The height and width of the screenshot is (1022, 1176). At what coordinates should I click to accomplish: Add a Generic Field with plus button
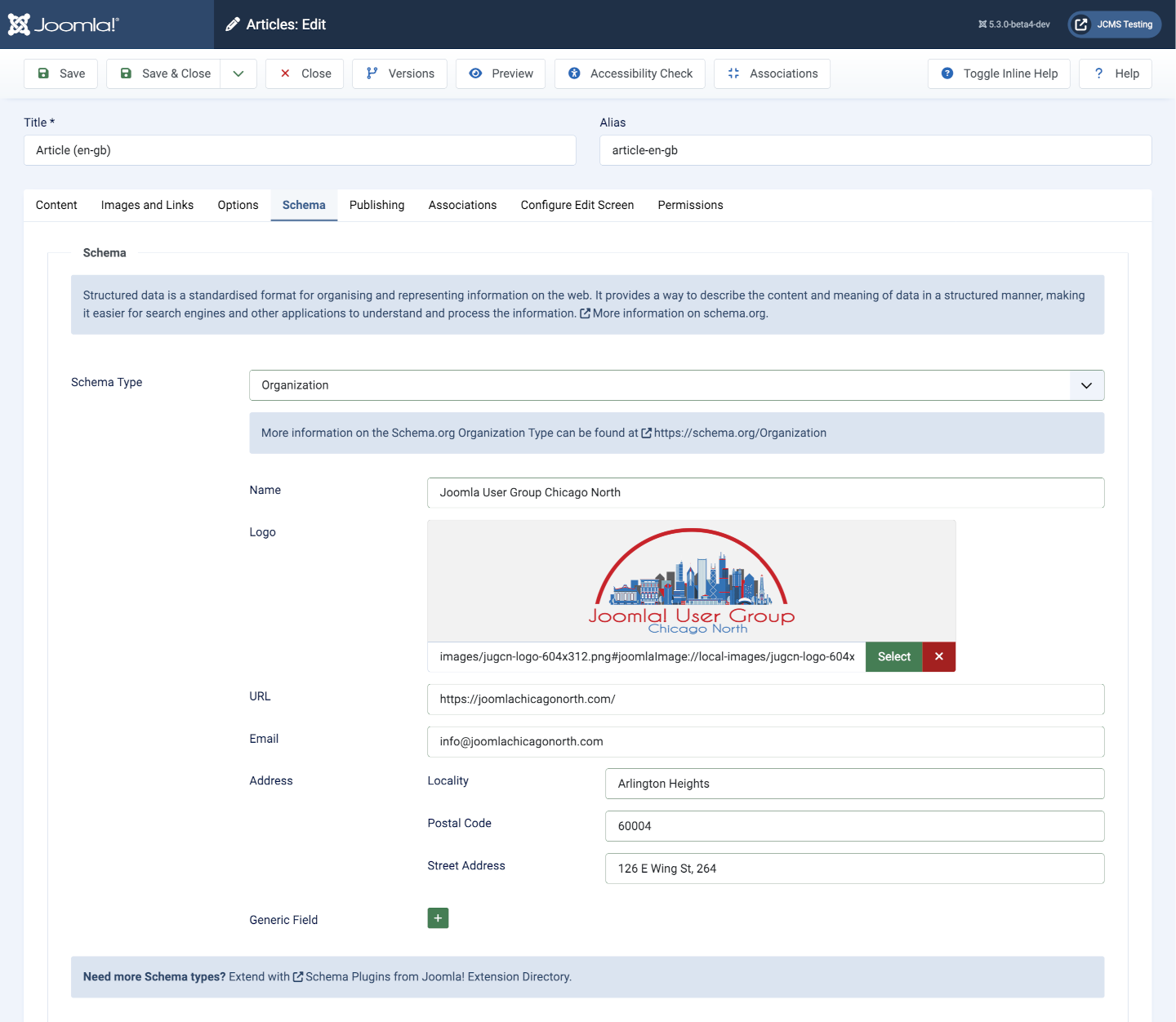(x=438, y=918)
